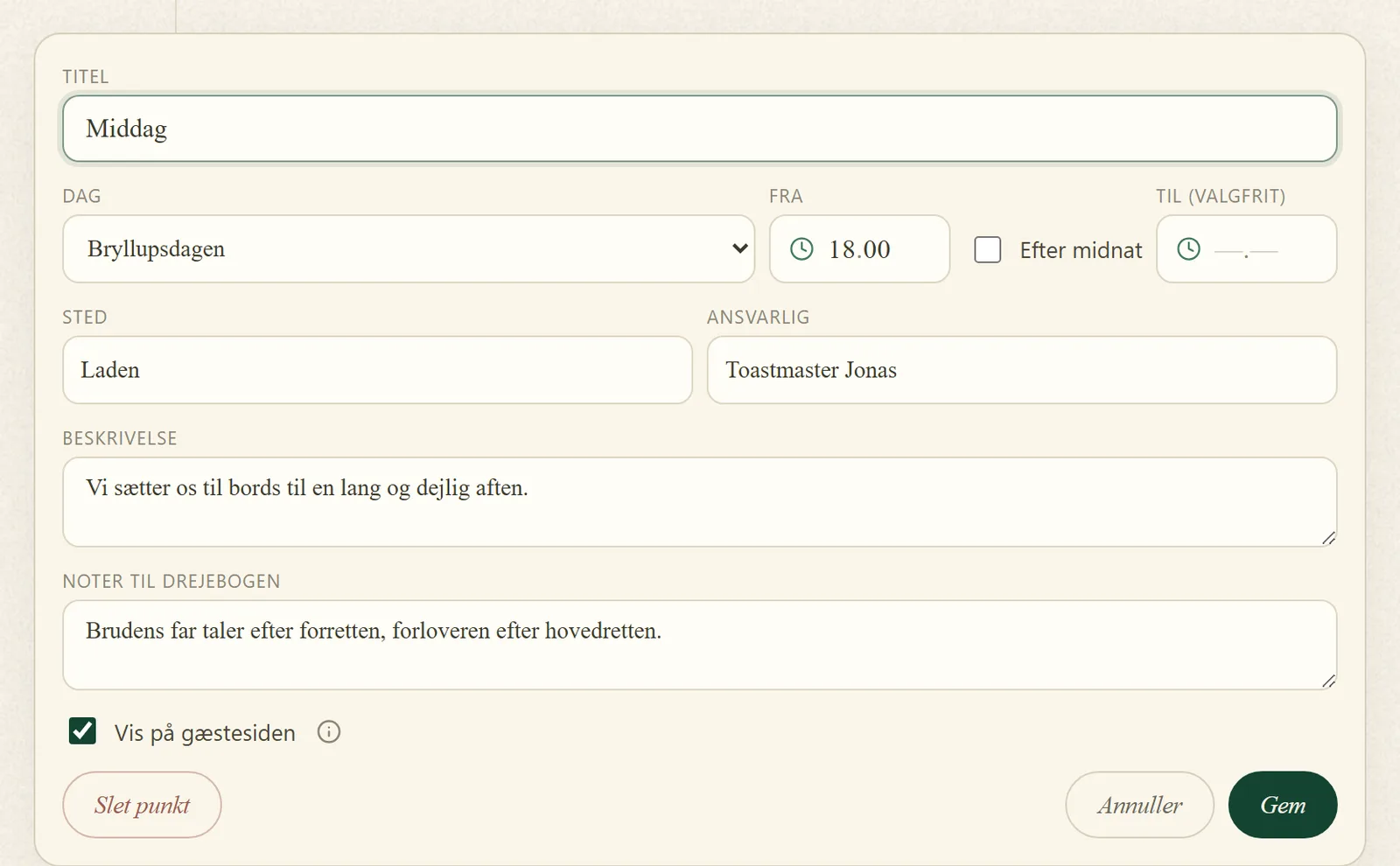1400x866 pixels.
Task: Click the Sted field containing Laden
Action: [377, 370]
